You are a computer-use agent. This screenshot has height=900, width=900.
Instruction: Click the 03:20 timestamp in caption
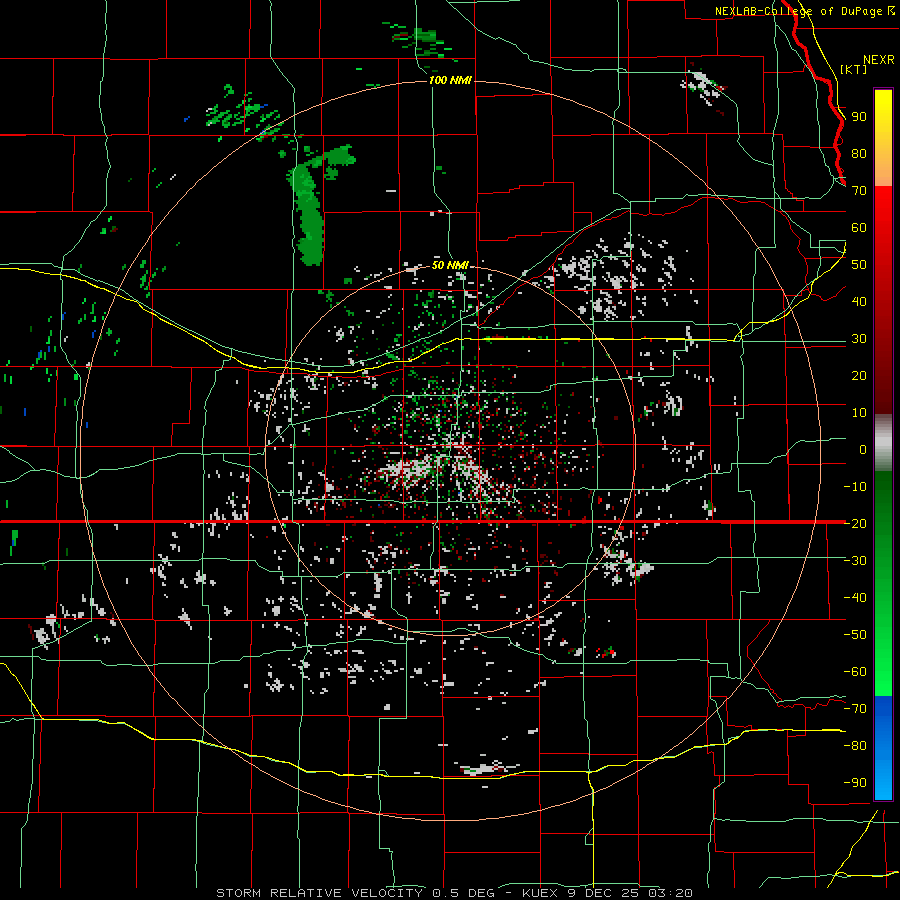click(x=670, y=893)
